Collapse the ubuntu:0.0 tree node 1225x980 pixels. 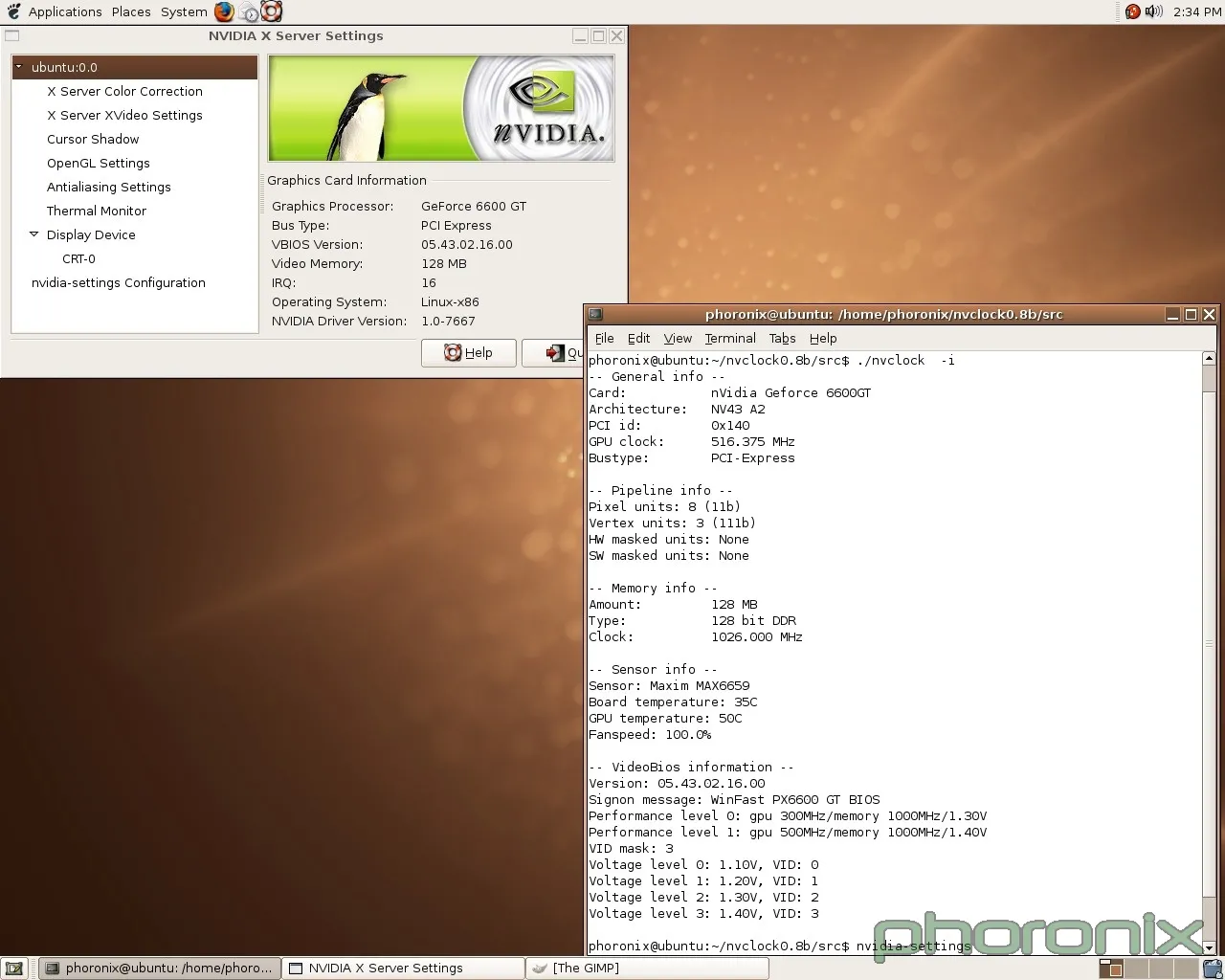pyautogui.click(x=19, y=67)
